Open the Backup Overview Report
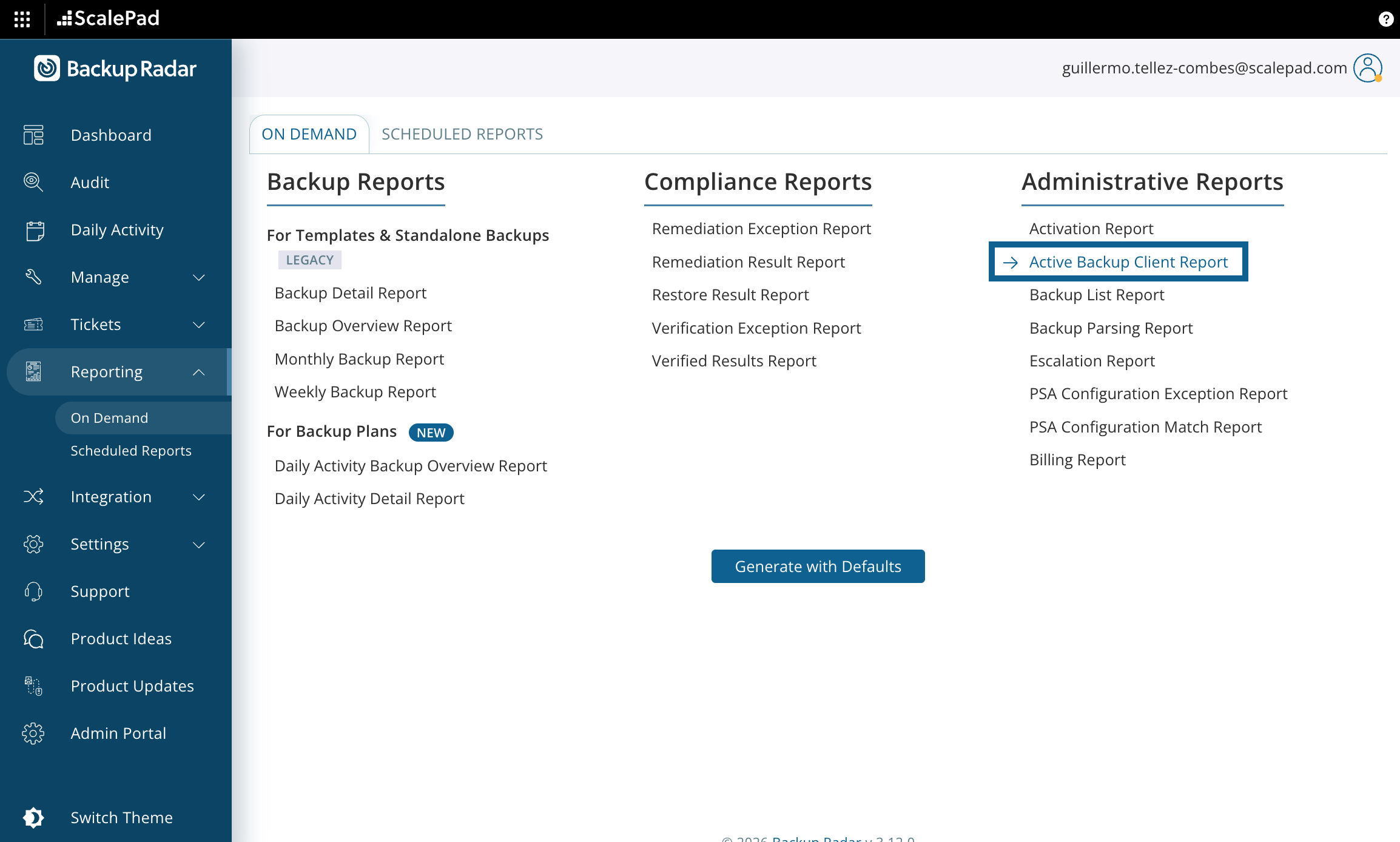Viewport: 1400px width, 842px height. coord(363,326)
